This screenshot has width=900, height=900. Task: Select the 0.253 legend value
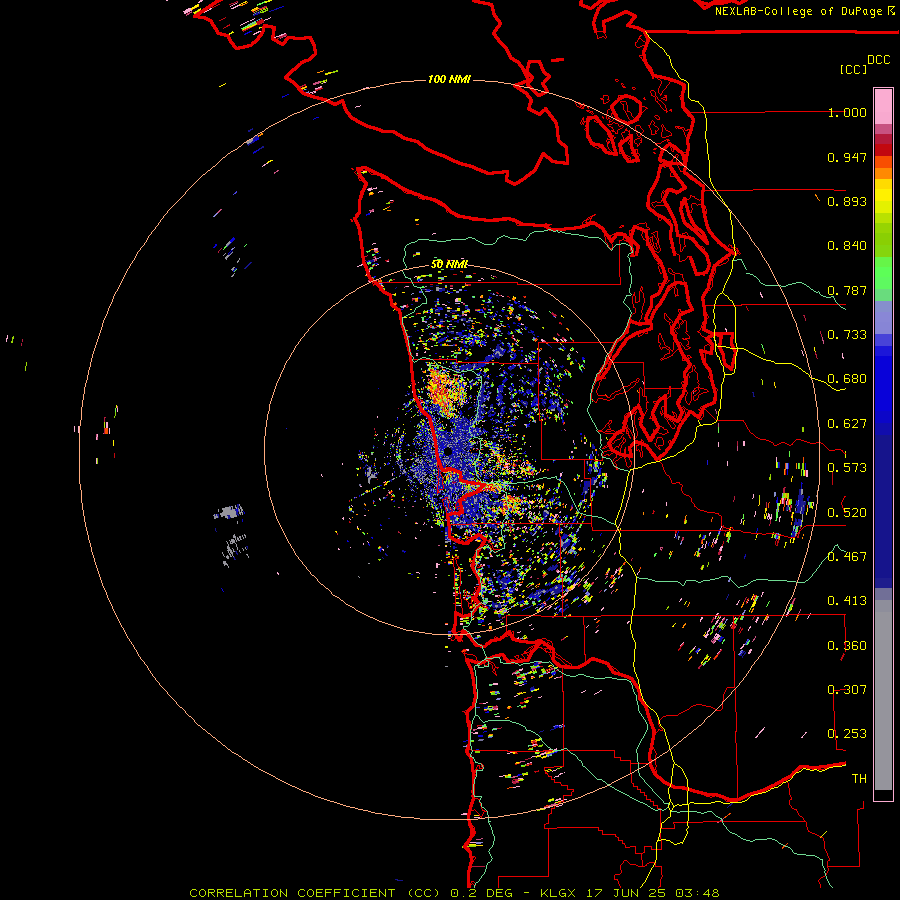(847, 734)
